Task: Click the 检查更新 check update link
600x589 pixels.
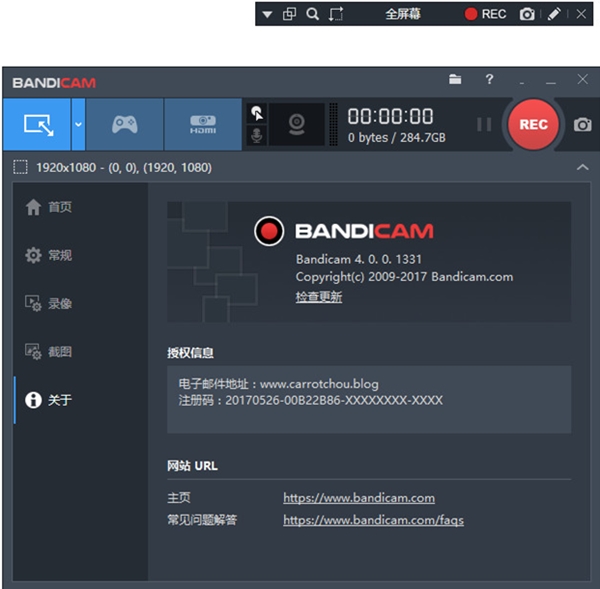Action: tap(319, 297)
